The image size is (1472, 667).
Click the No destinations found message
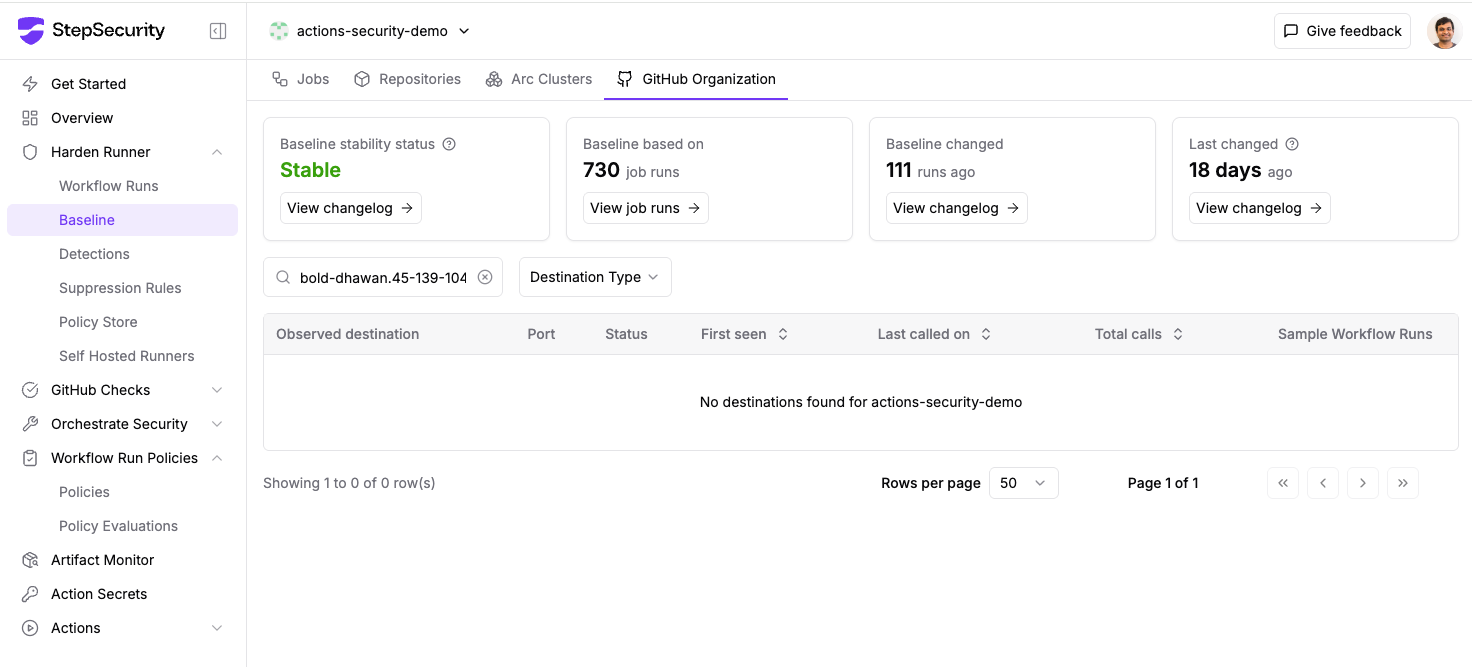(x=861, y=402)
